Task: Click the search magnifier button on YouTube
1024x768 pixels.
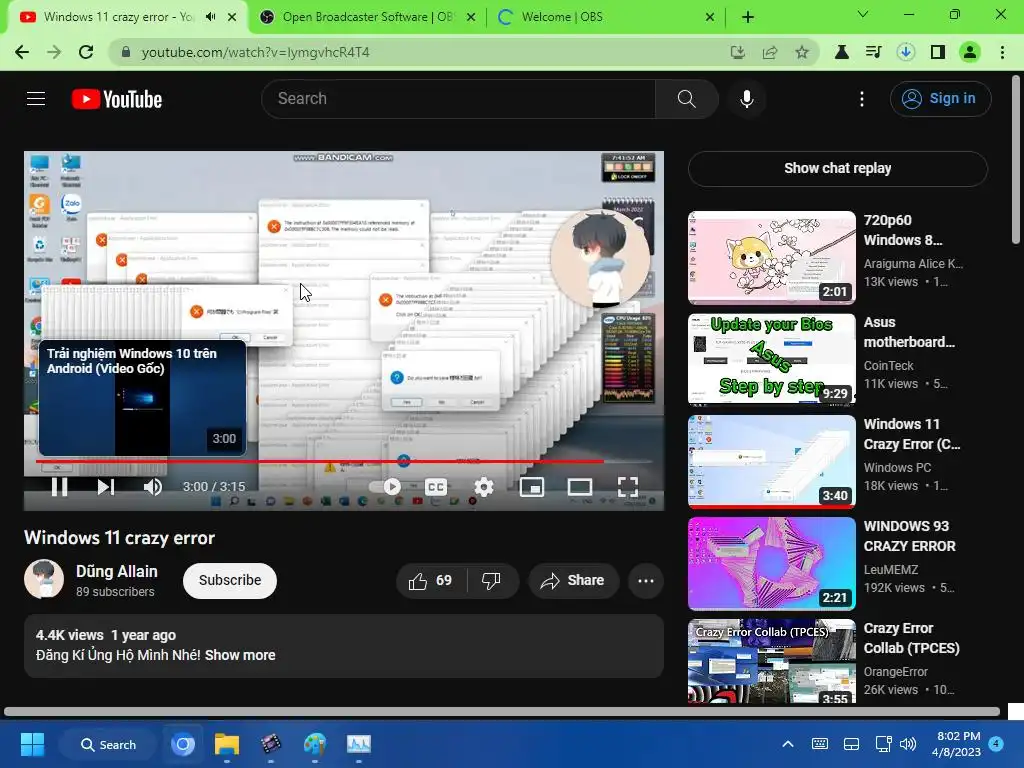Action: tap(686, 99)
